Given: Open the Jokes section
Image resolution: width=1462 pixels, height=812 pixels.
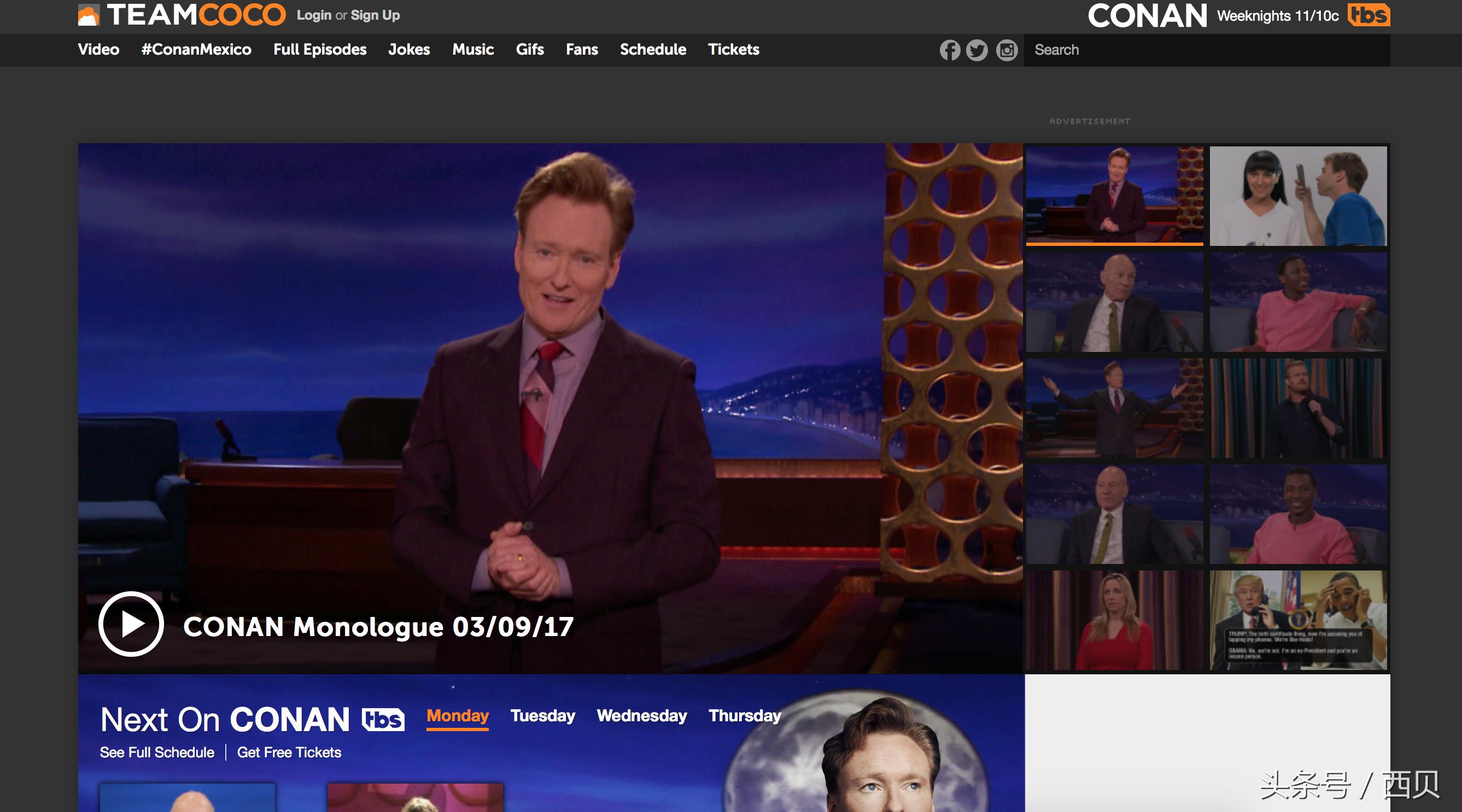Looking at the screenshot, I should click(409, 50).
